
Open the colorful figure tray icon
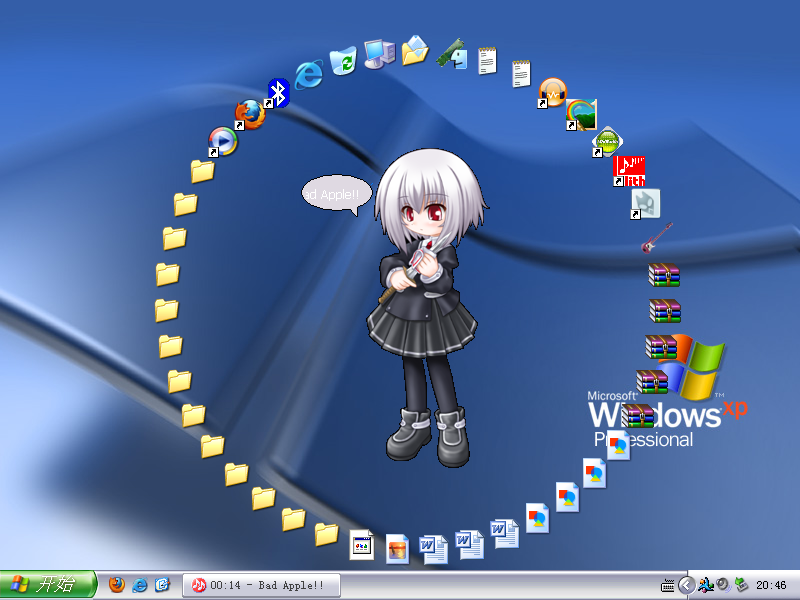(x=706, y=585)
